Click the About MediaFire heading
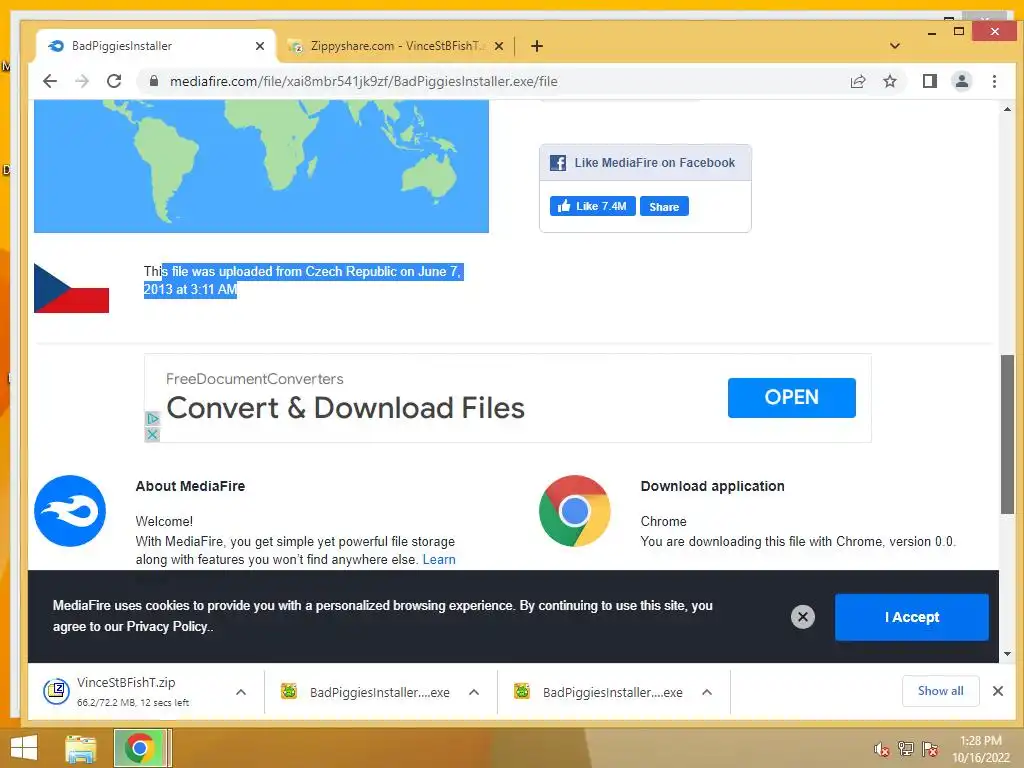1024x768 pixels. [x=190, y=486]
